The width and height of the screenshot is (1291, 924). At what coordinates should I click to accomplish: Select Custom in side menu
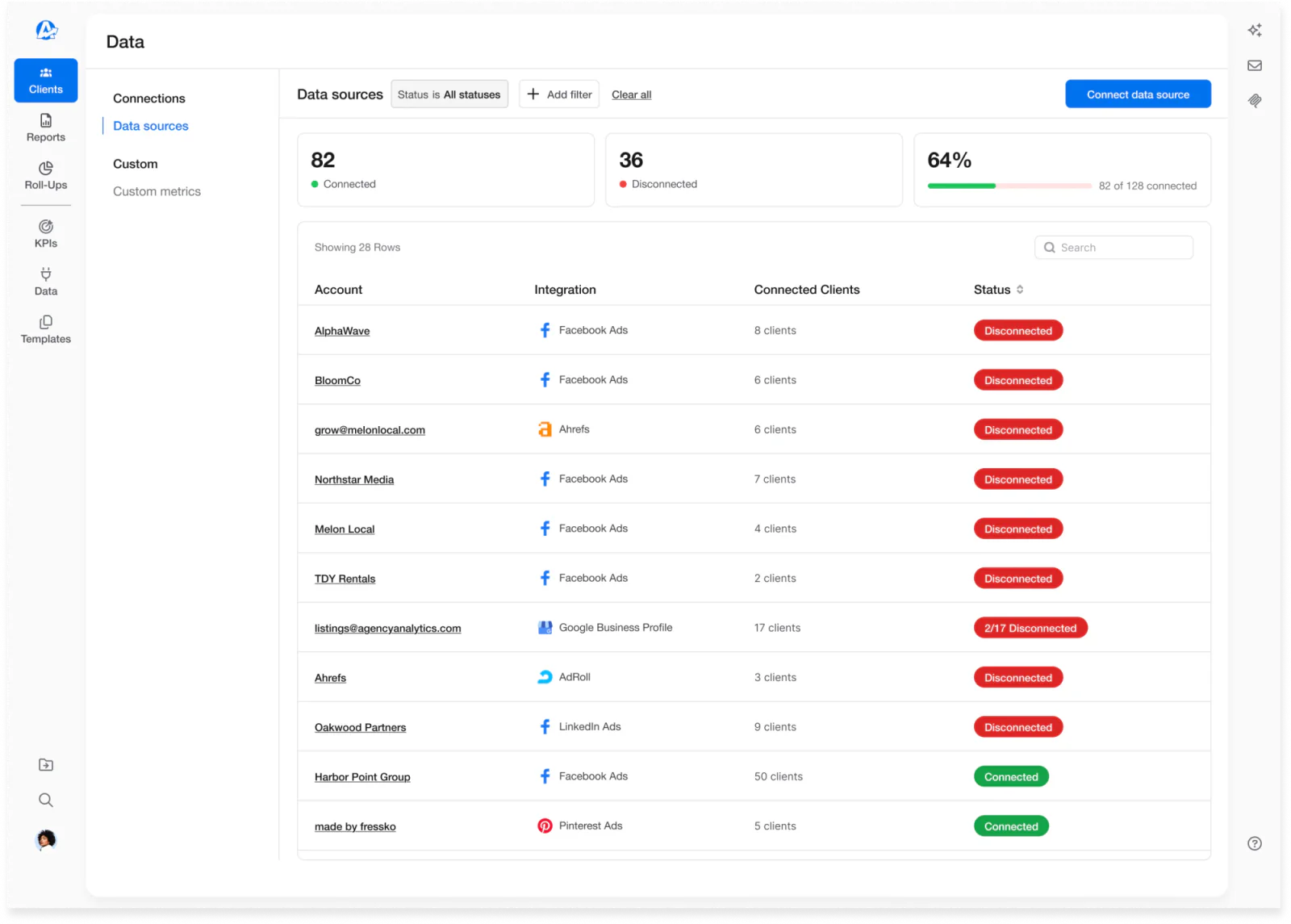pyautogui.click(x=136, y=164)
